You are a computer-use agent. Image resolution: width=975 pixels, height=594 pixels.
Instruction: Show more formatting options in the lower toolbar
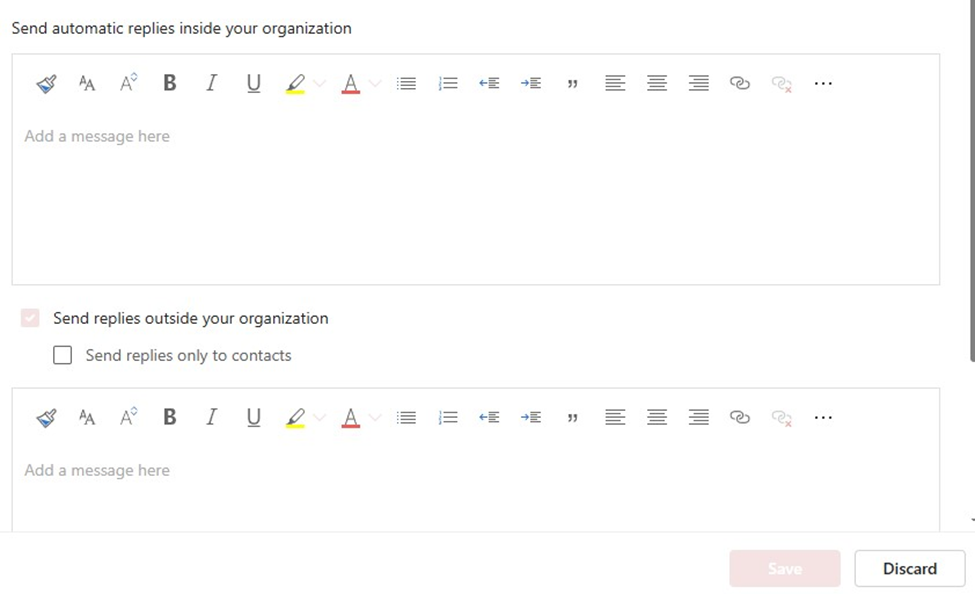click(x=823, y=417)
